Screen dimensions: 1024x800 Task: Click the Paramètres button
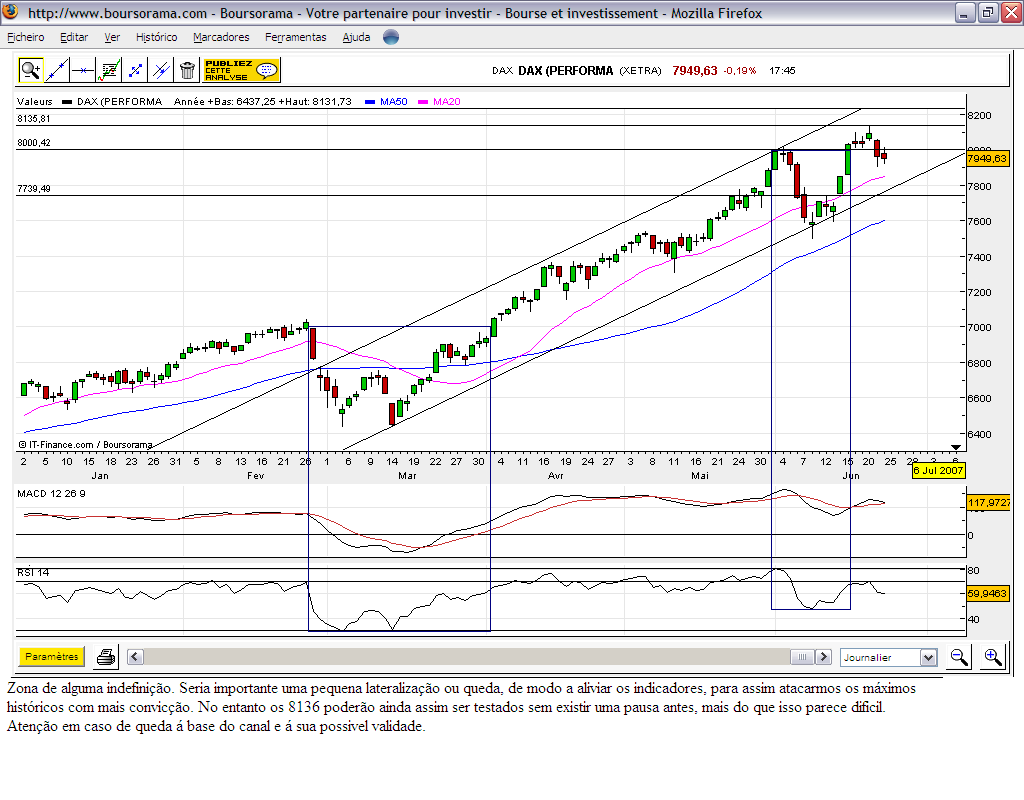click(52, 656)
